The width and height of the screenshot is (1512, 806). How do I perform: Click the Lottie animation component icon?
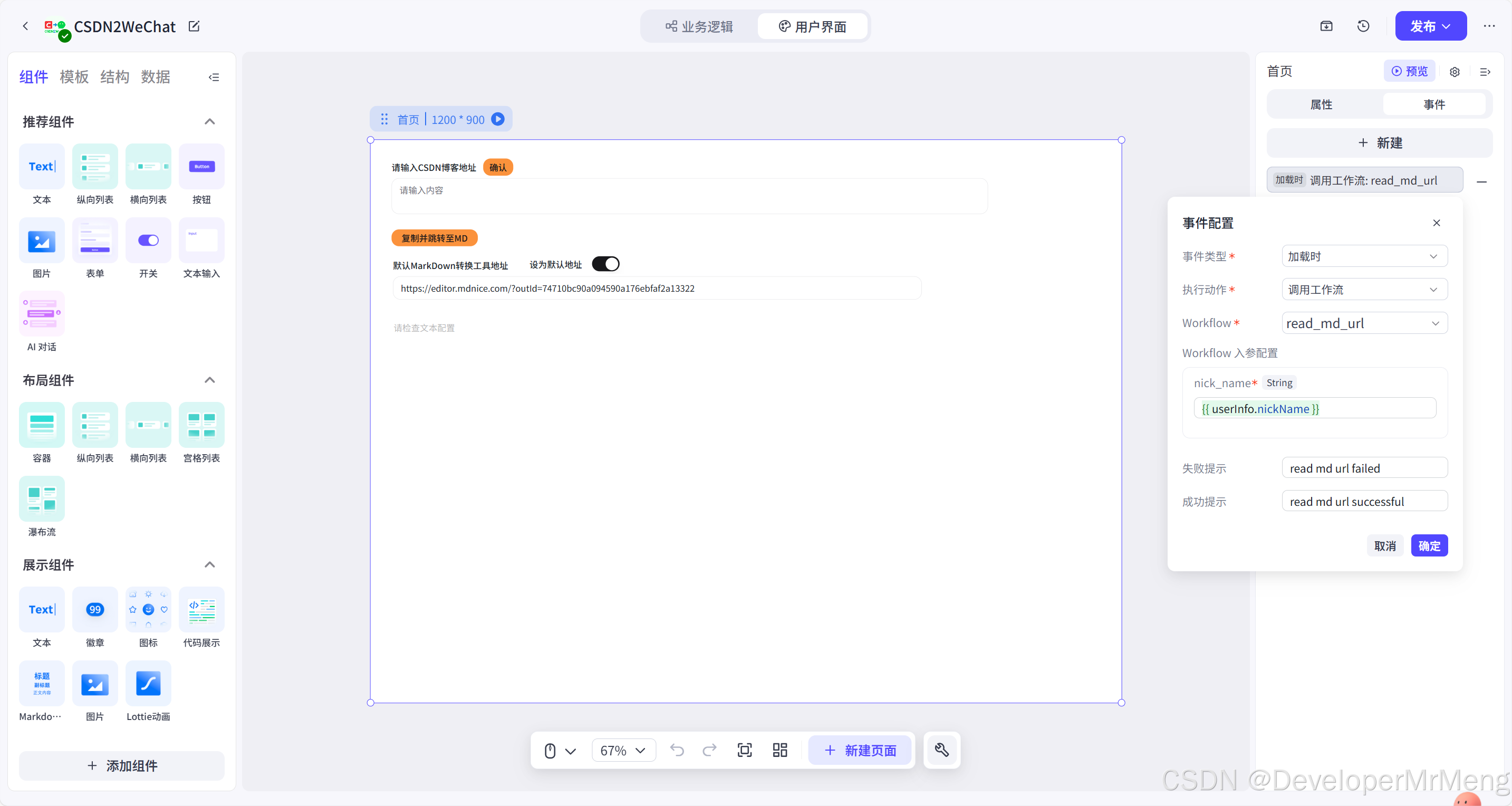point(148,683)
